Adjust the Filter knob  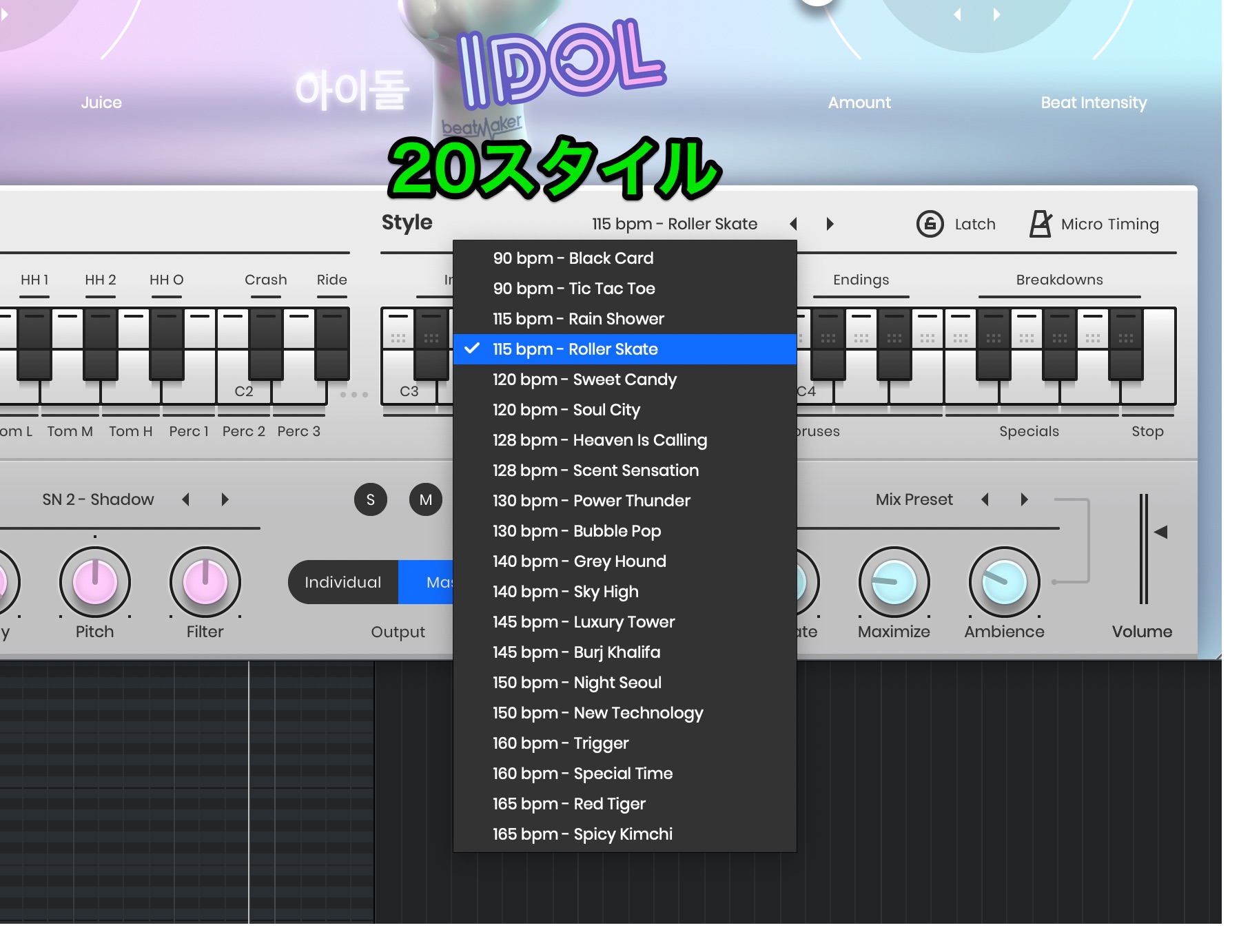tap(204, 582)
